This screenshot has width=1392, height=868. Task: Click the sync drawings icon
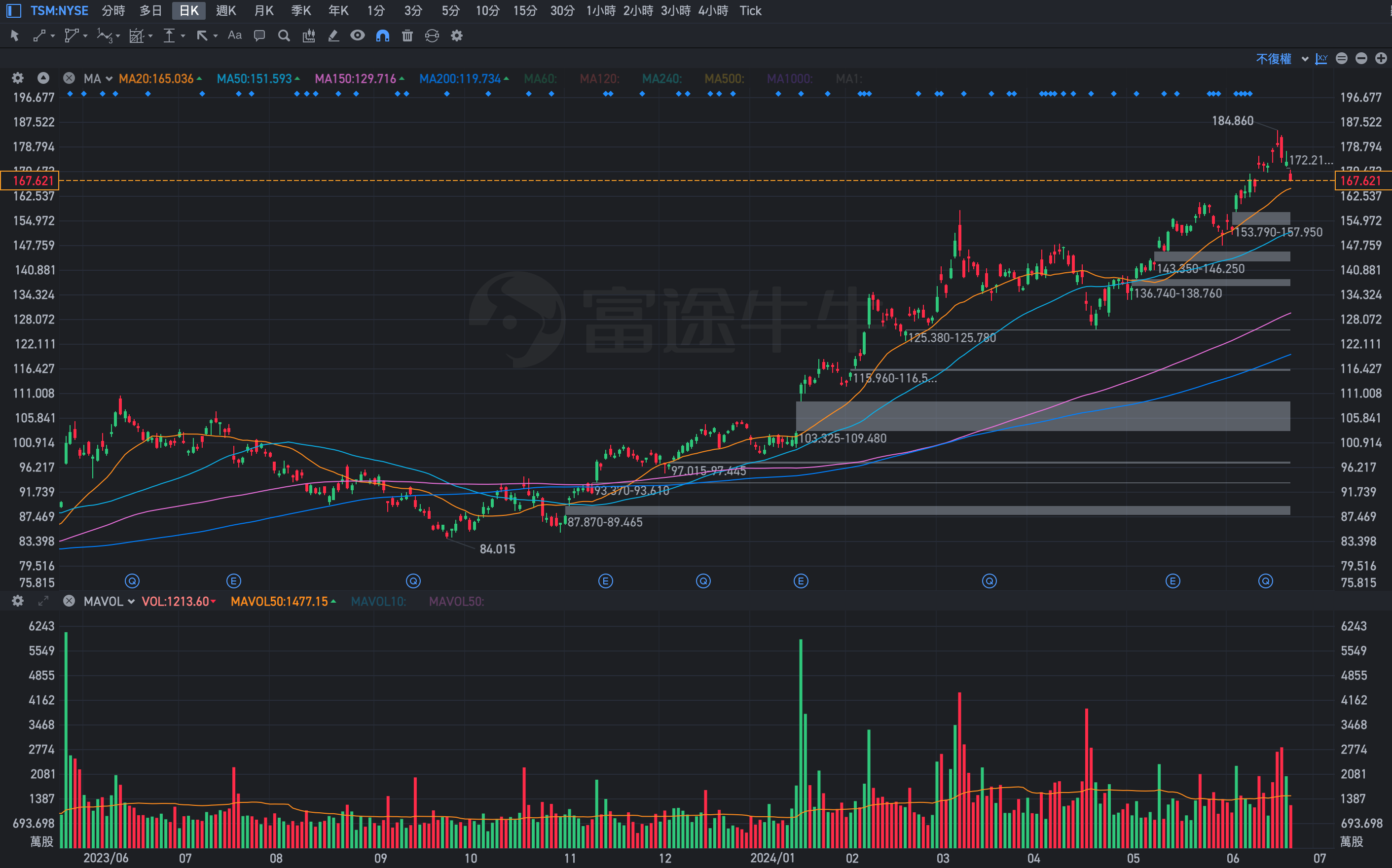(x=432, y=36)
